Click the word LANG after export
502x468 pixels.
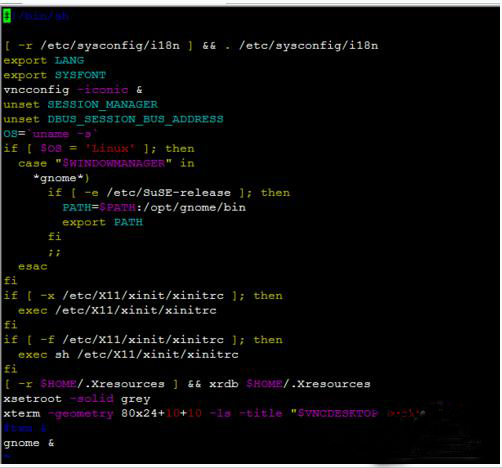coord(69,60)
